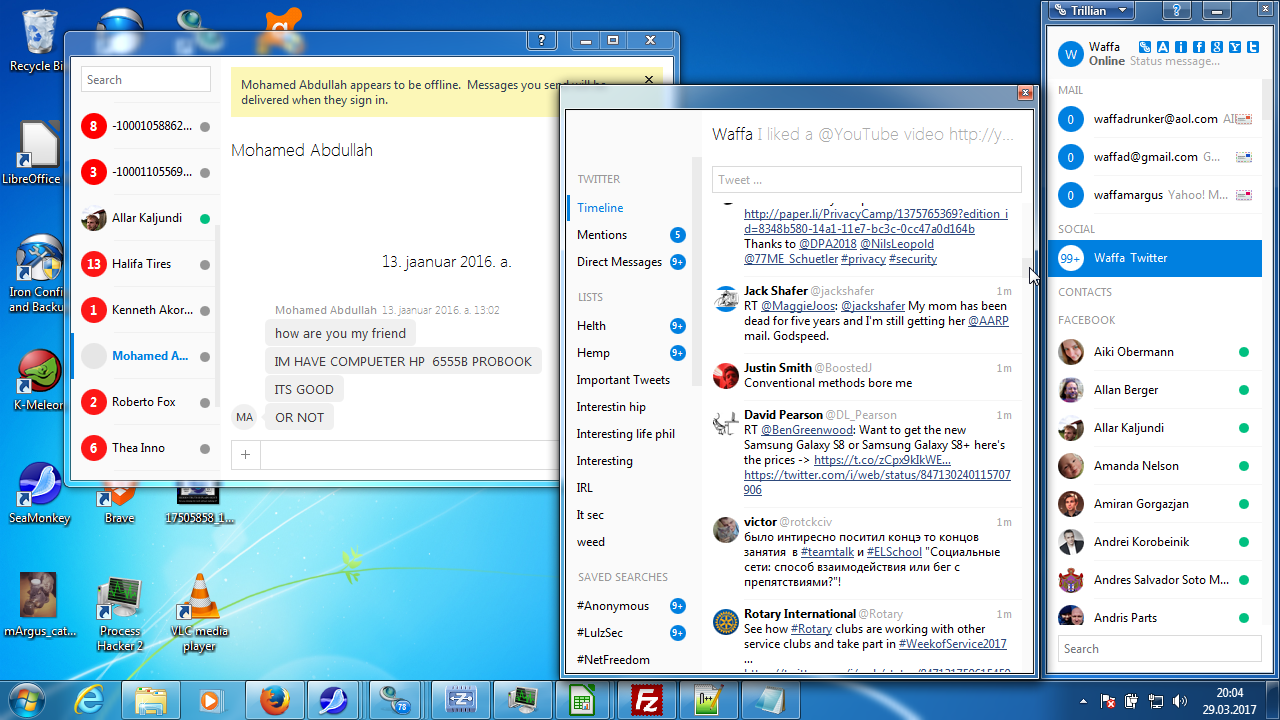Click David Pearson's avatar in the timeline
Screen dimensions: 1280x720
coord(726,423)
